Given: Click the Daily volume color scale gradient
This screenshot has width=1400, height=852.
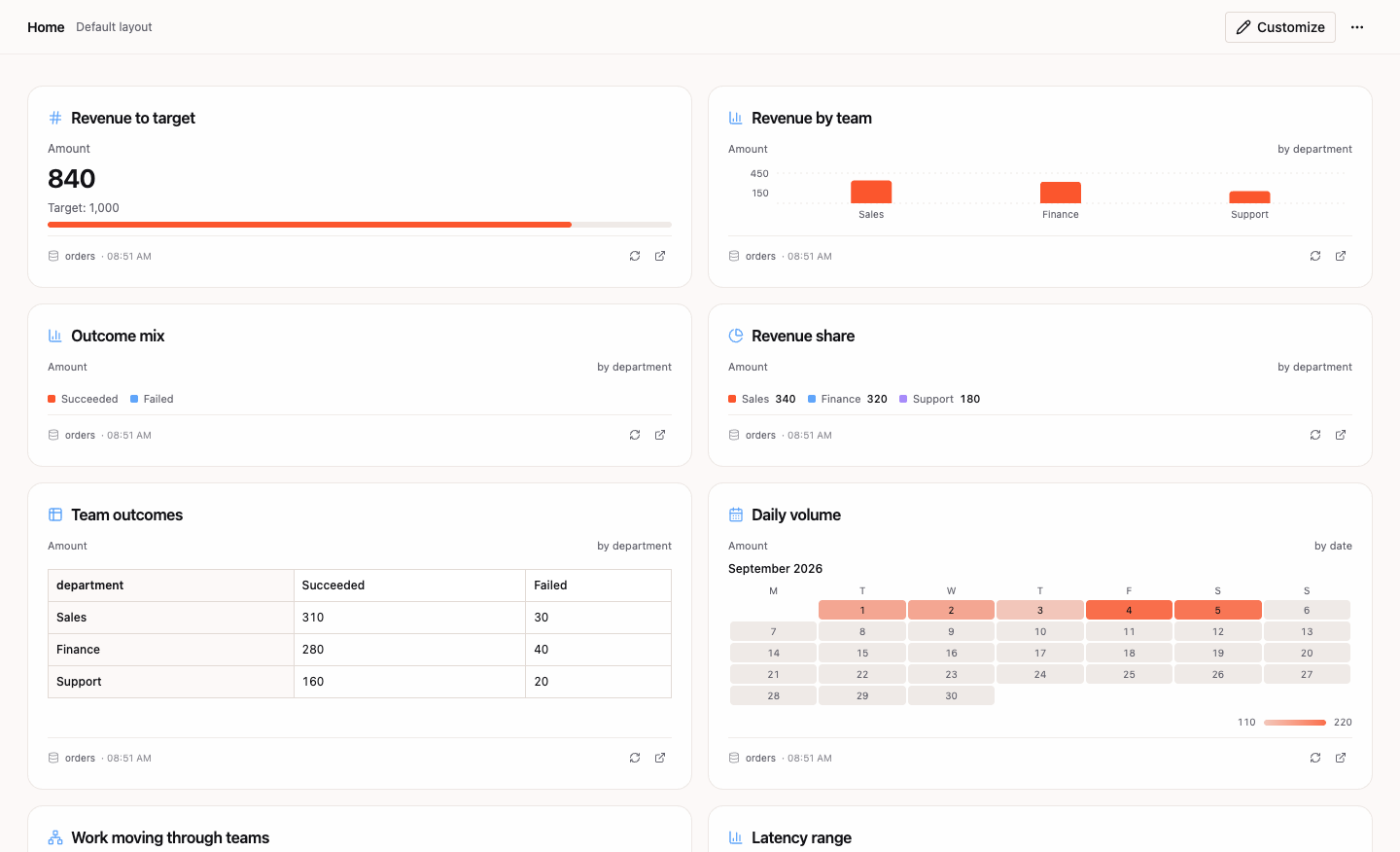Looking at the screenshot, I should pos(1295,723).
